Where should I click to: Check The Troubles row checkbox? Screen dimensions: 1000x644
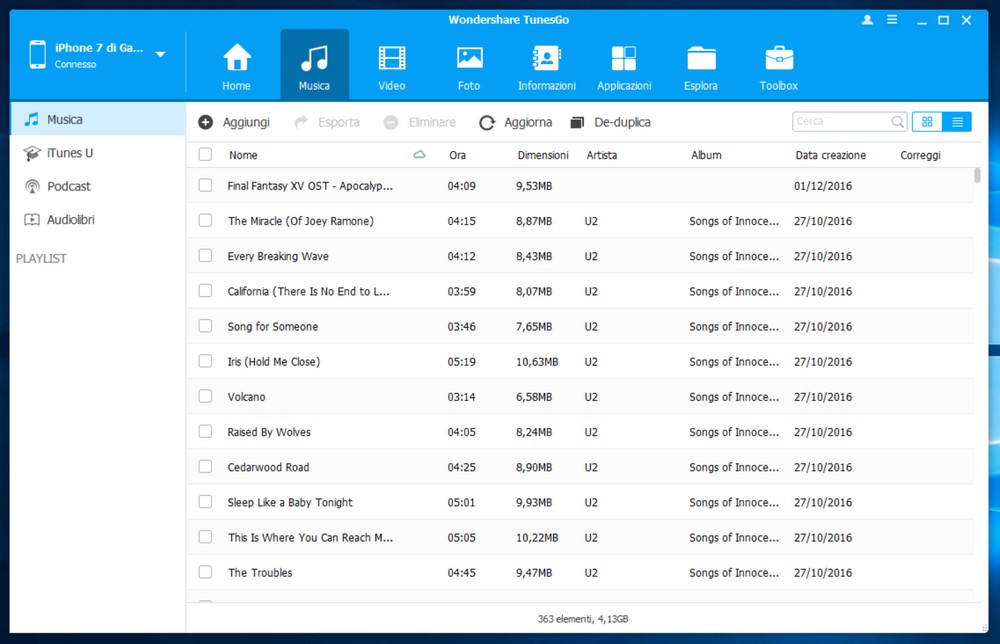tap(205, 571)
